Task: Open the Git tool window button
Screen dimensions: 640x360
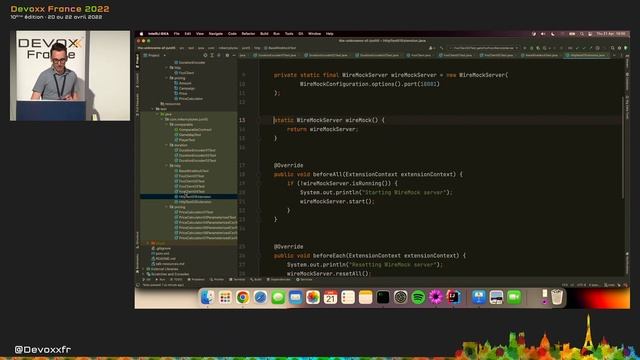Action: [x=147, y=280]
